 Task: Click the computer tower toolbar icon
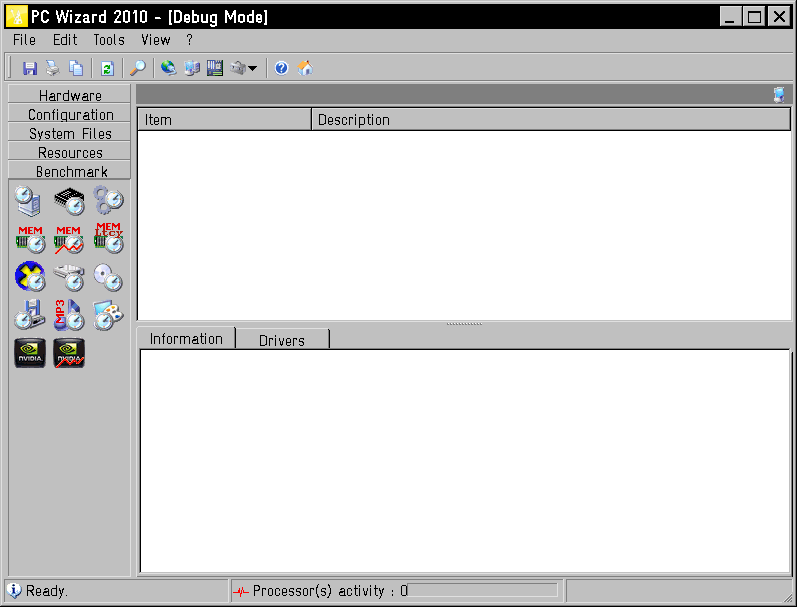pos(192,68)
